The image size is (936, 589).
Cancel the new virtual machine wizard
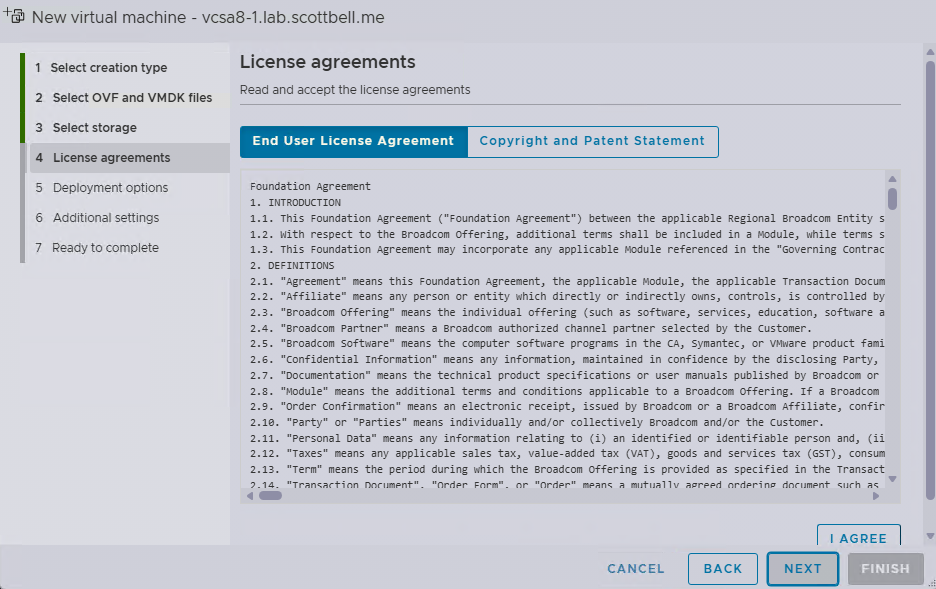636,569
